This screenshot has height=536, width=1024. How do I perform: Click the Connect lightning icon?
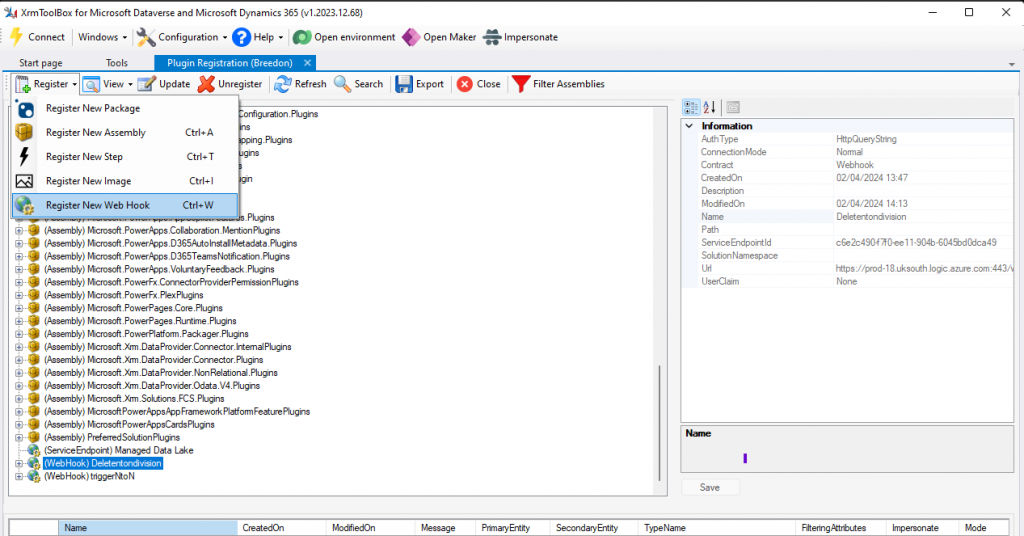[16, 37]
